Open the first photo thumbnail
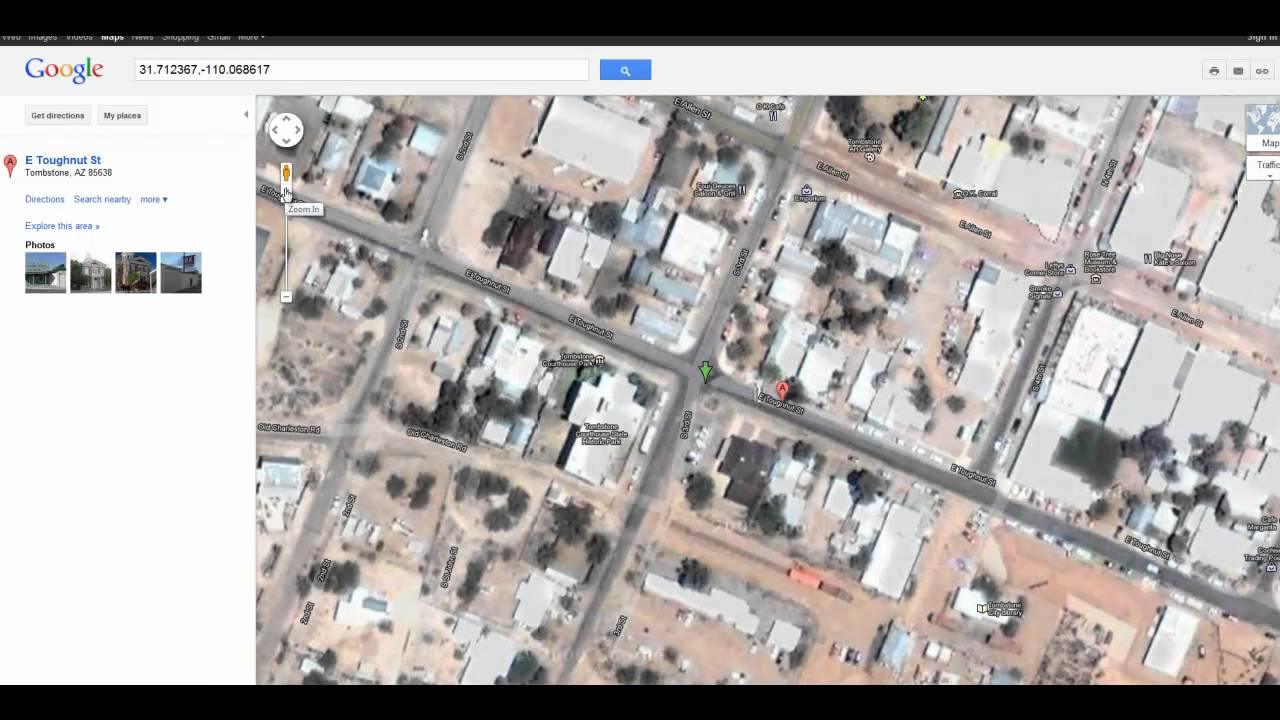Screen dimensions: 1280x720 [46, 273]
